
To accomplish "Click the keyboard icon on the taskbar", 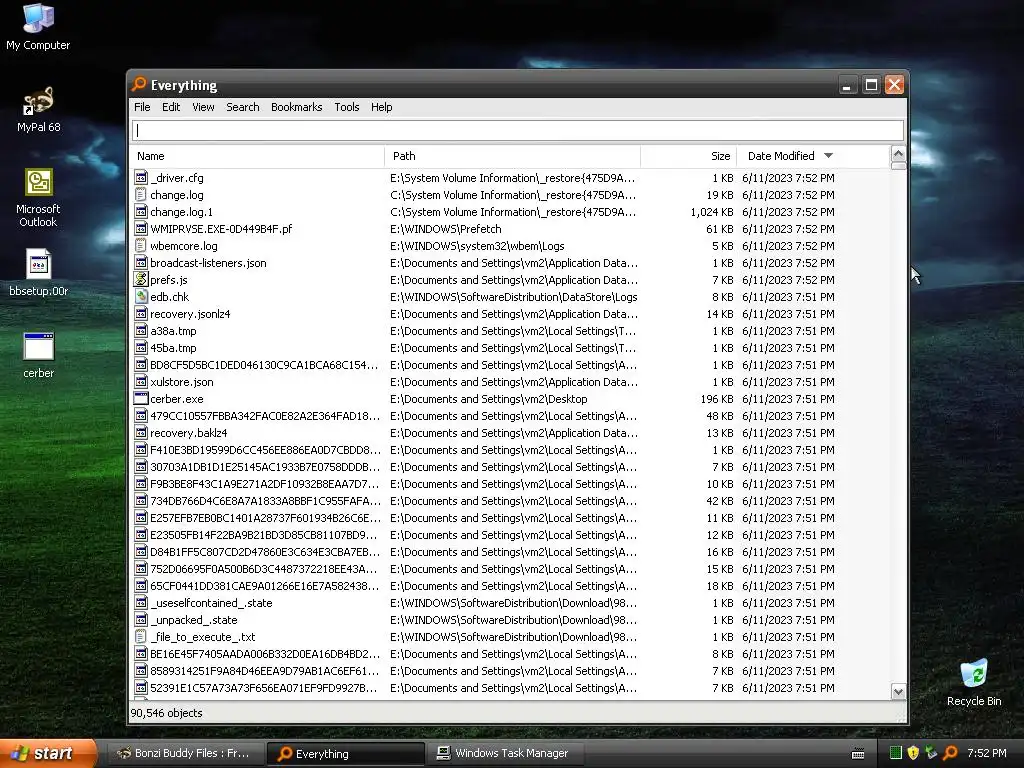I will 858,754.
